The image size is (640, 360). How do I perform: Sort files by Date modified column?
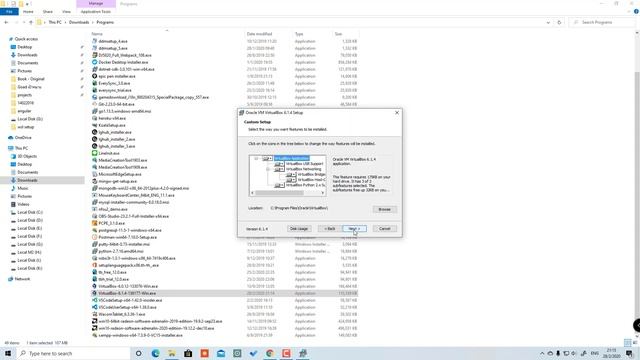pos(259,34)
